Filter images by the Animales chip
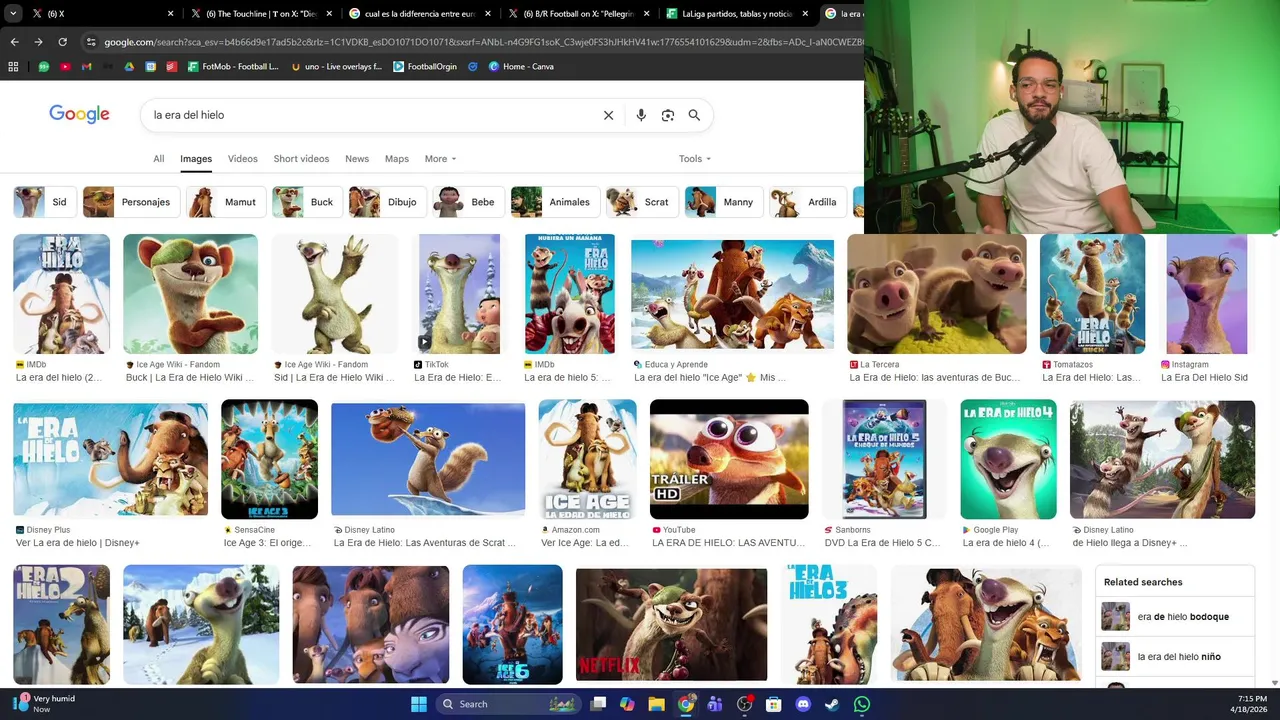 [555, 202]
